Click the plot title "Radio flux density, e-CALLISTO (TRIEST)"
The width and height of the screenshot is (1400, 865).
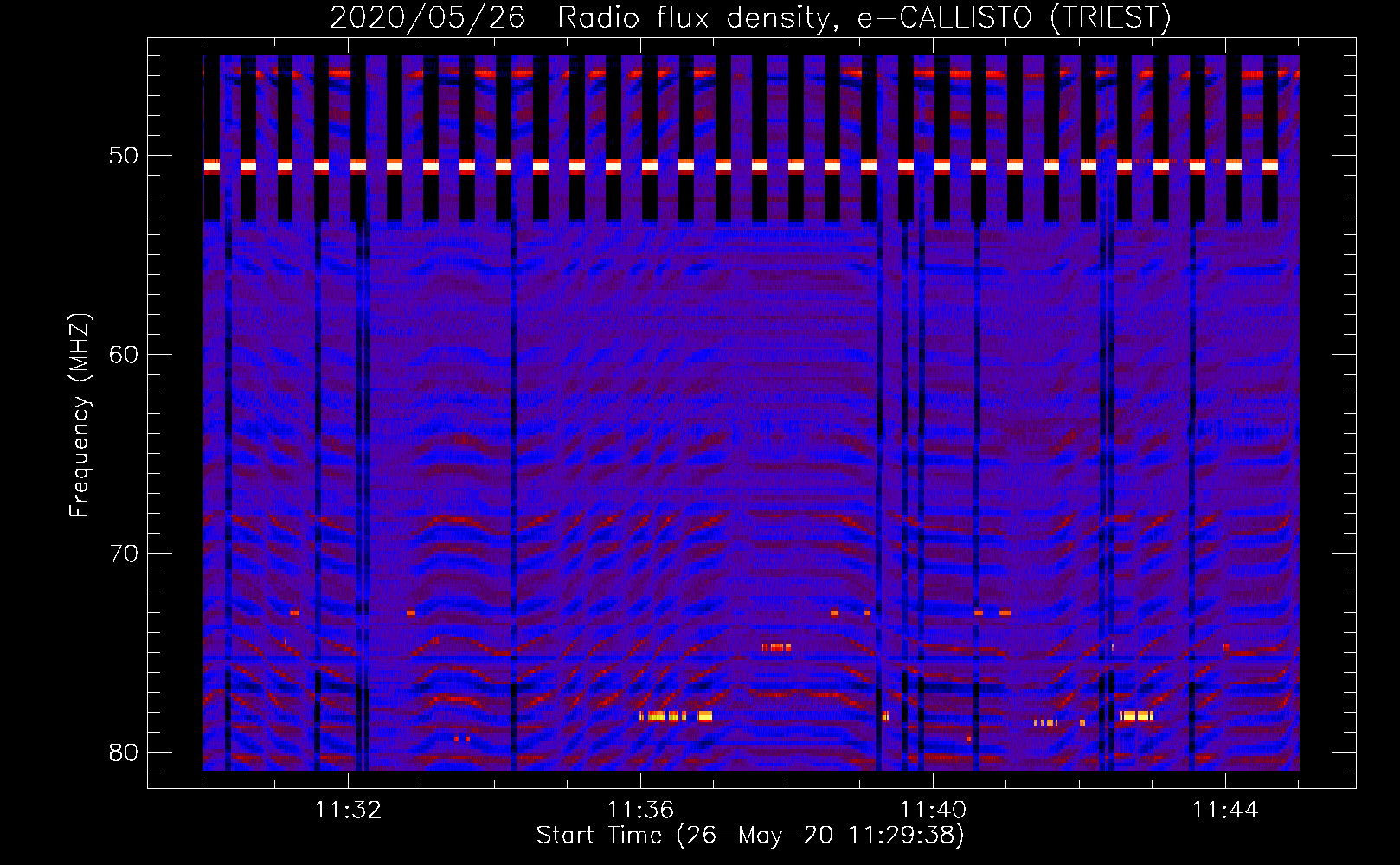(864, 17)
